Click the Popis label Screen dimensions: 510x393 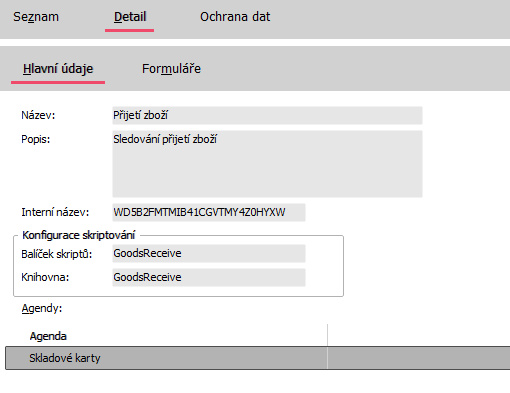[x=35, y=139]
